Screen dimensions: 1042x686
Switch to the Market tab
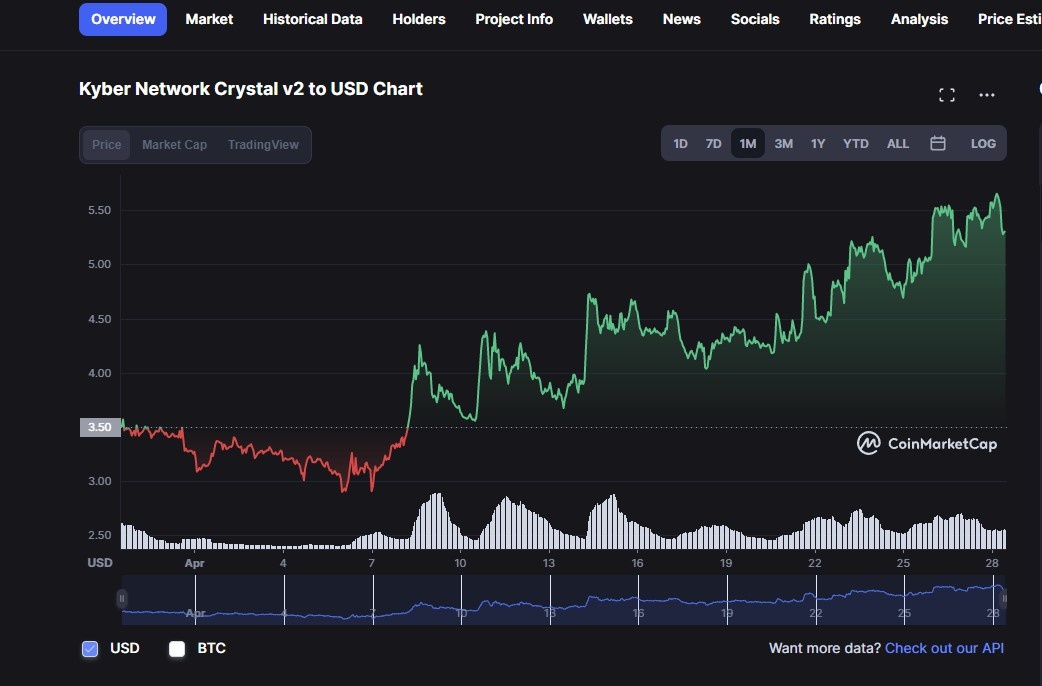click(x=209, y=19)
